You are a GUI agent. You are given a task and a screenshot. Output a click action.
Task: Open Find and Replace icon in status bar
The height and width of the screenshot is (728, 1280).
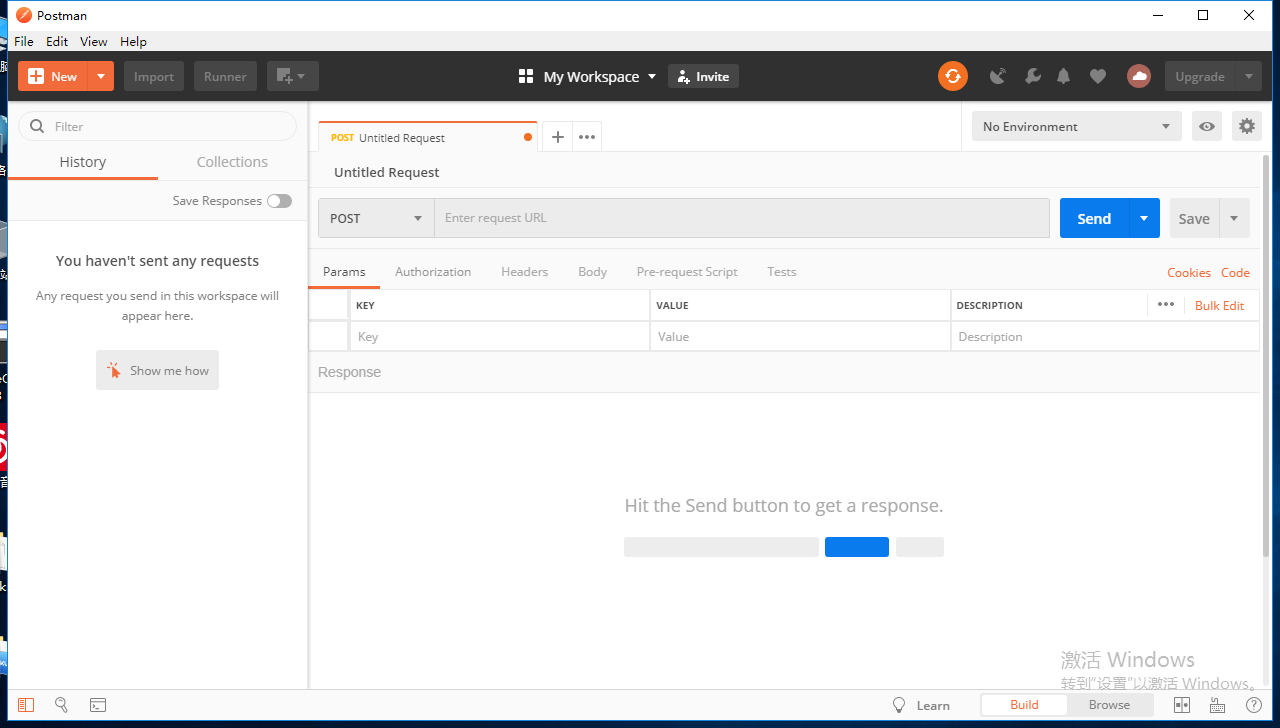[x=61, y=705]
